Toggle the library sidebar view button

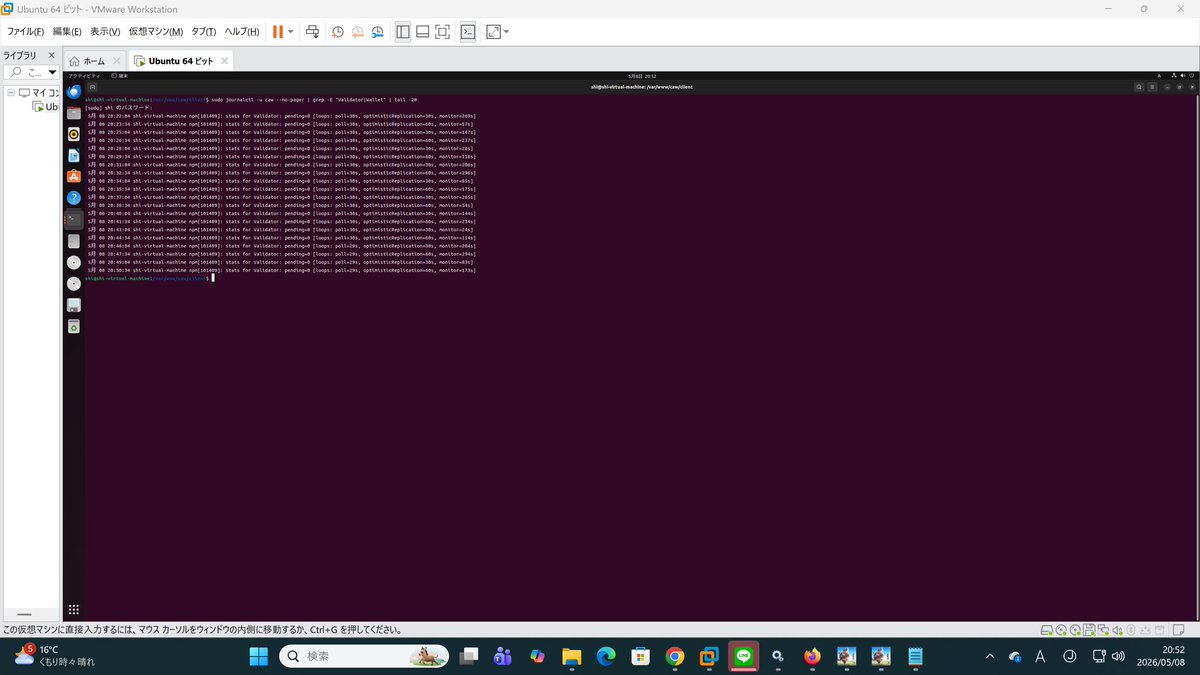[403, 32]
